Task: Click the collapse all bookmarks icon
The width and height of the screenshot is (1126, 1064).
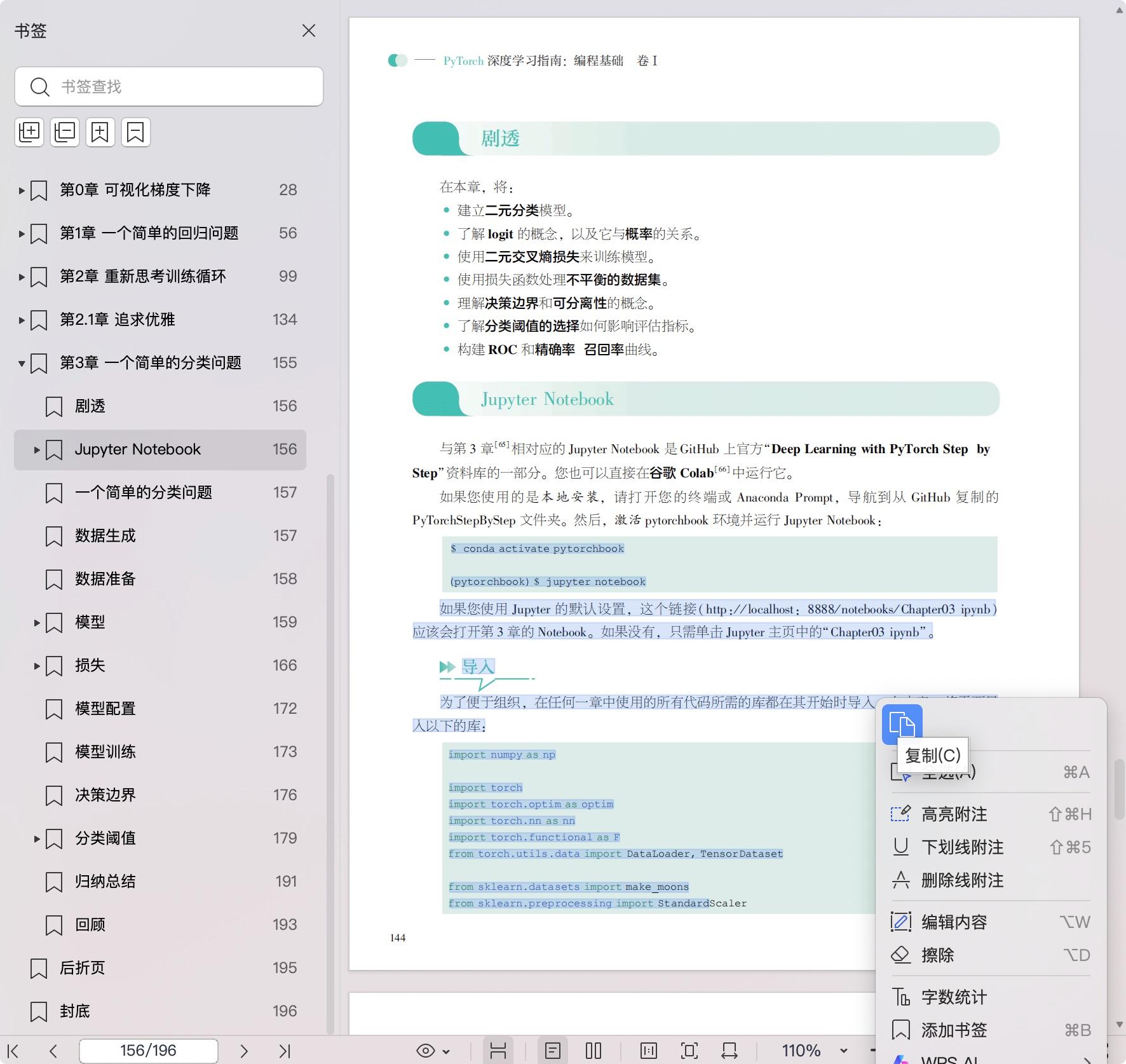Action: 65,132
